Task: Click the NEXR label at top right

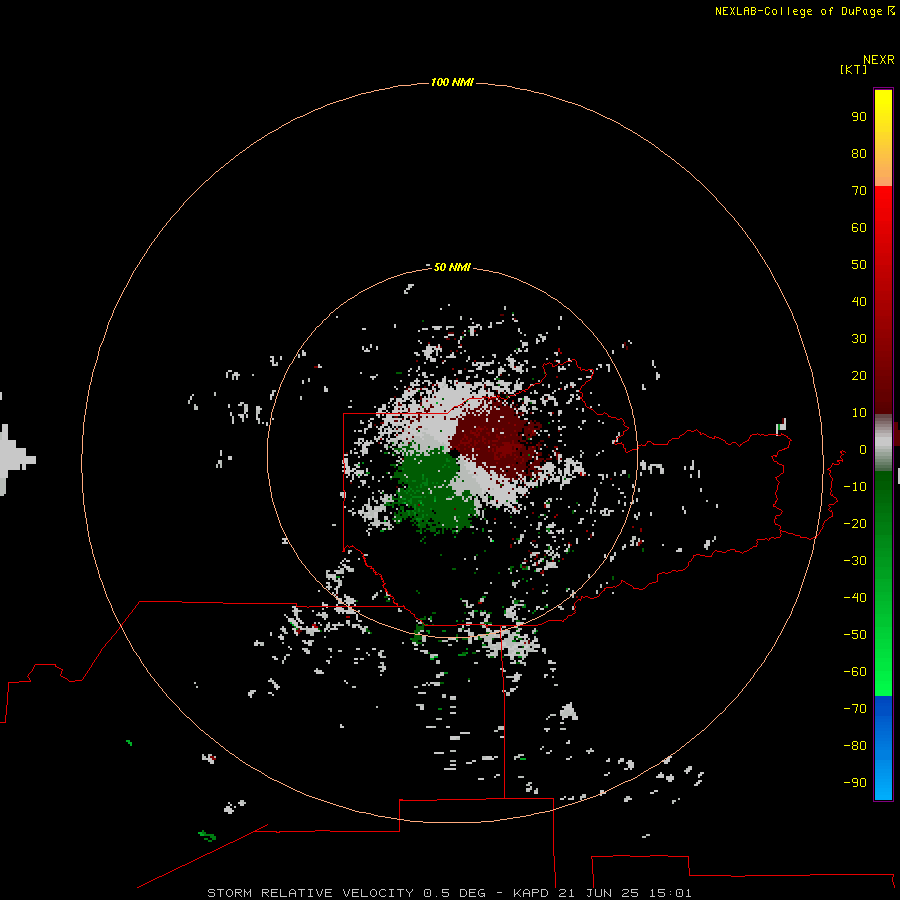Action: pyautogui.click(x=879, y=60)
